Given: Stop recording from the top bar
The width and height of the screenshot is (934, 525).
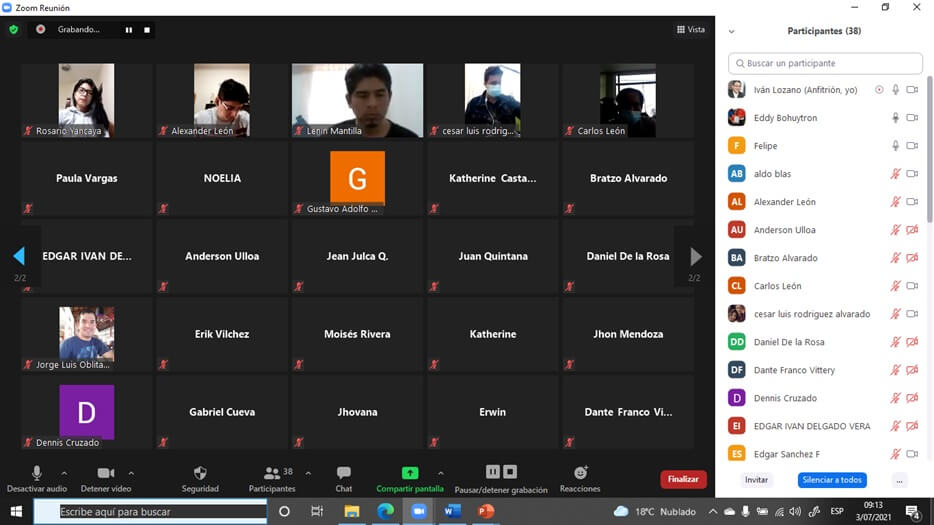Looking at the screenshot, I should click(147, 30).
